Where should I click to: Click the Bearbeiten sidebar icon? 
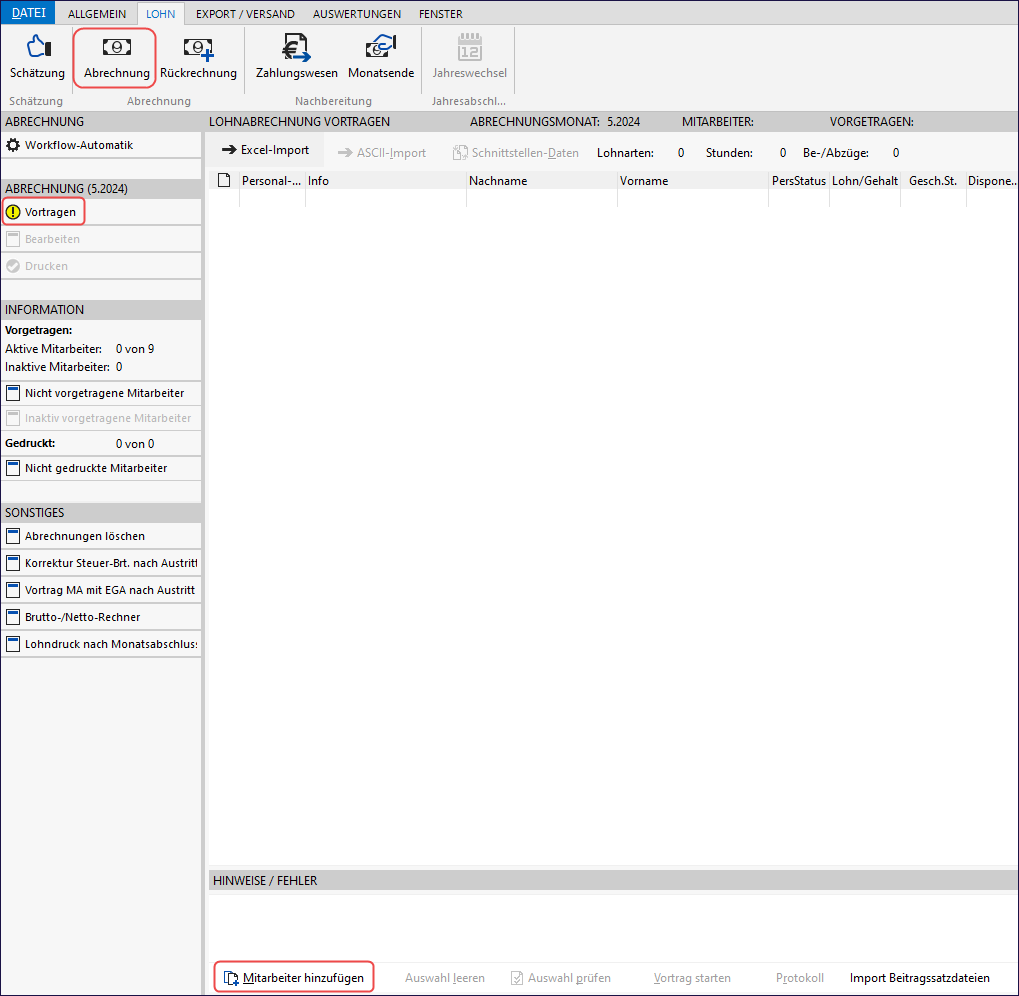tap(13, 239)
